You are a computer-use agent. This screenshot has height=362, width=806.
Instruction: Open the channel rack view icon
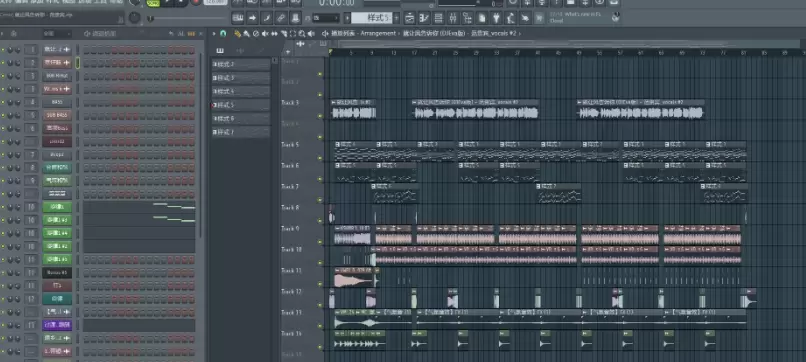coord(438,18)
